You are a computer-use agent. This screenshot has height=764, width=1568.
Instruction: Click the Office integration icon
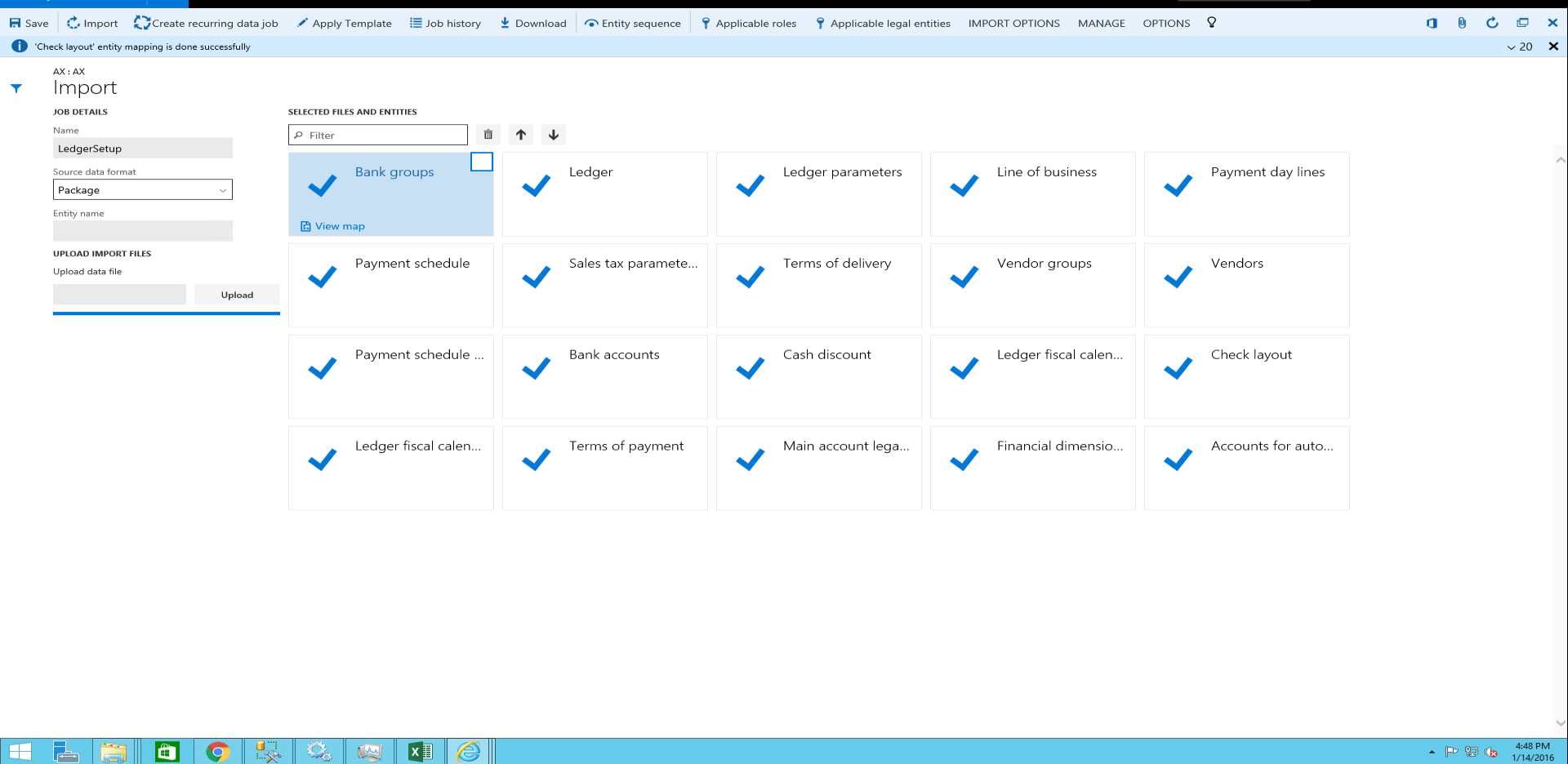(x=1432, y=23)
